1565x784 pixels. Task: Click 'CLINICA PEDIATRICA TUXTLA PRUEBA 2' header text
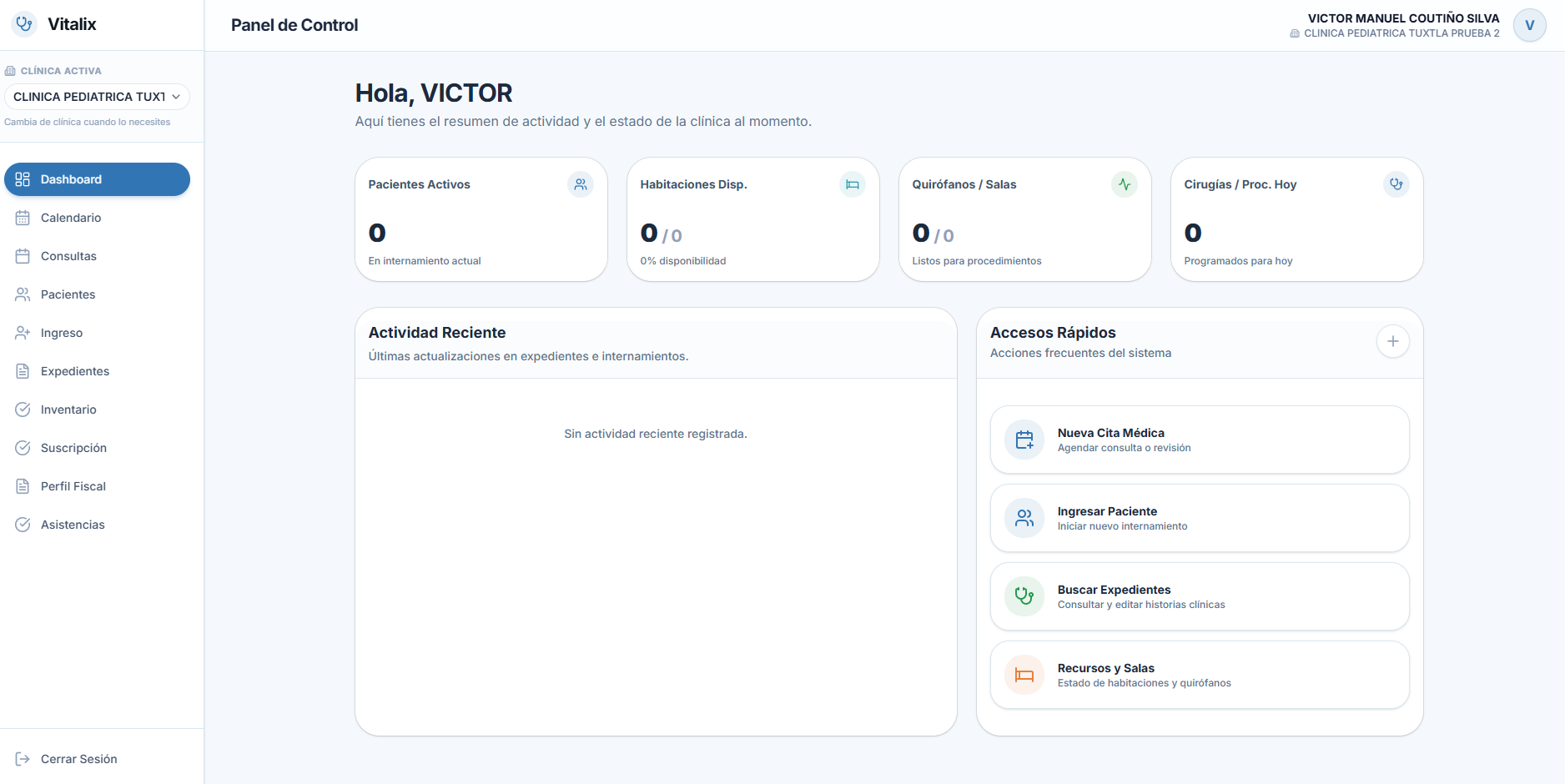[x=1401, y=33]
